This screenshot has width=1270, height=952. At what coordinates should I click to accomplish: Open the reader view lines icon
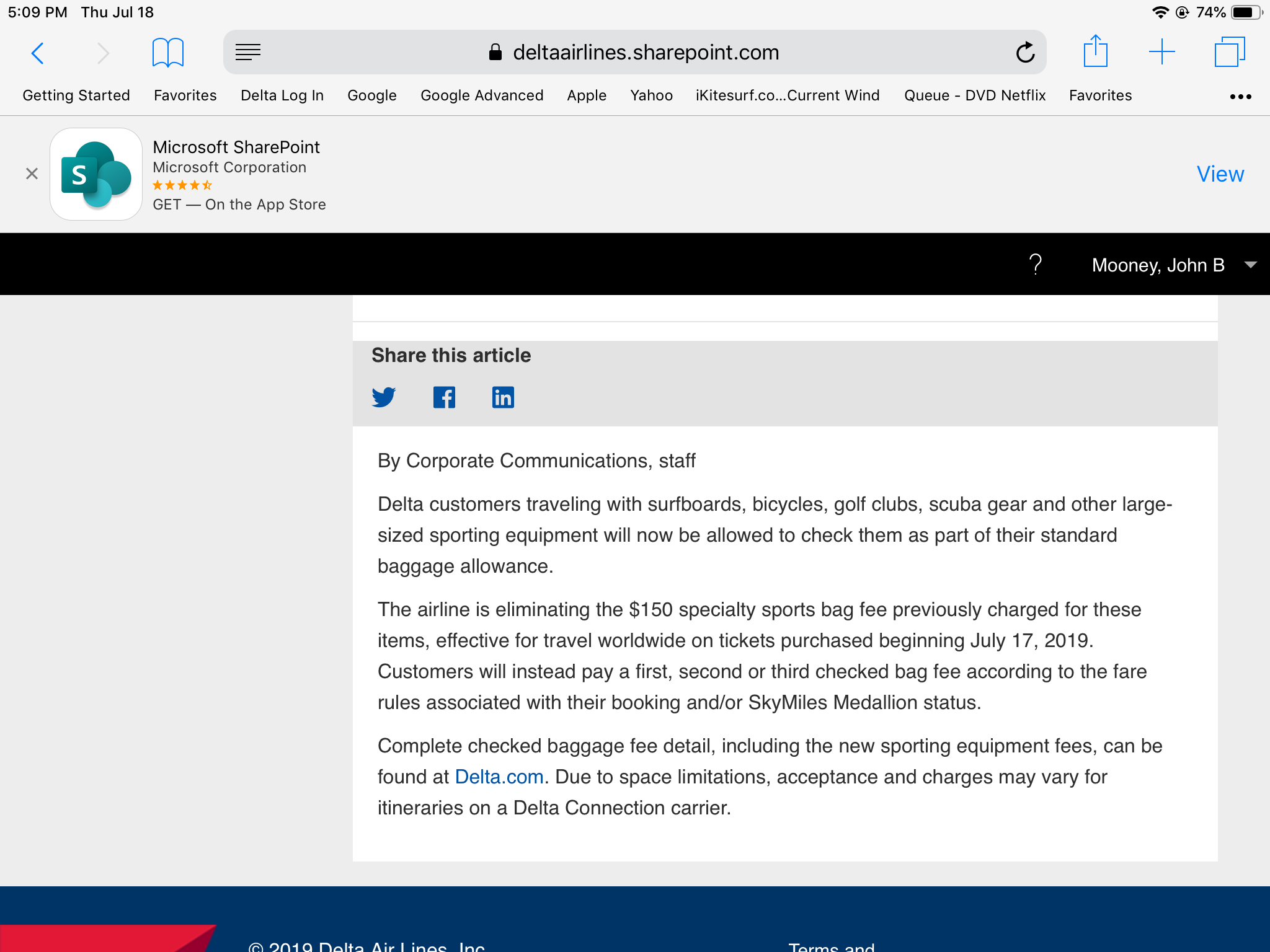coord(248,52)
